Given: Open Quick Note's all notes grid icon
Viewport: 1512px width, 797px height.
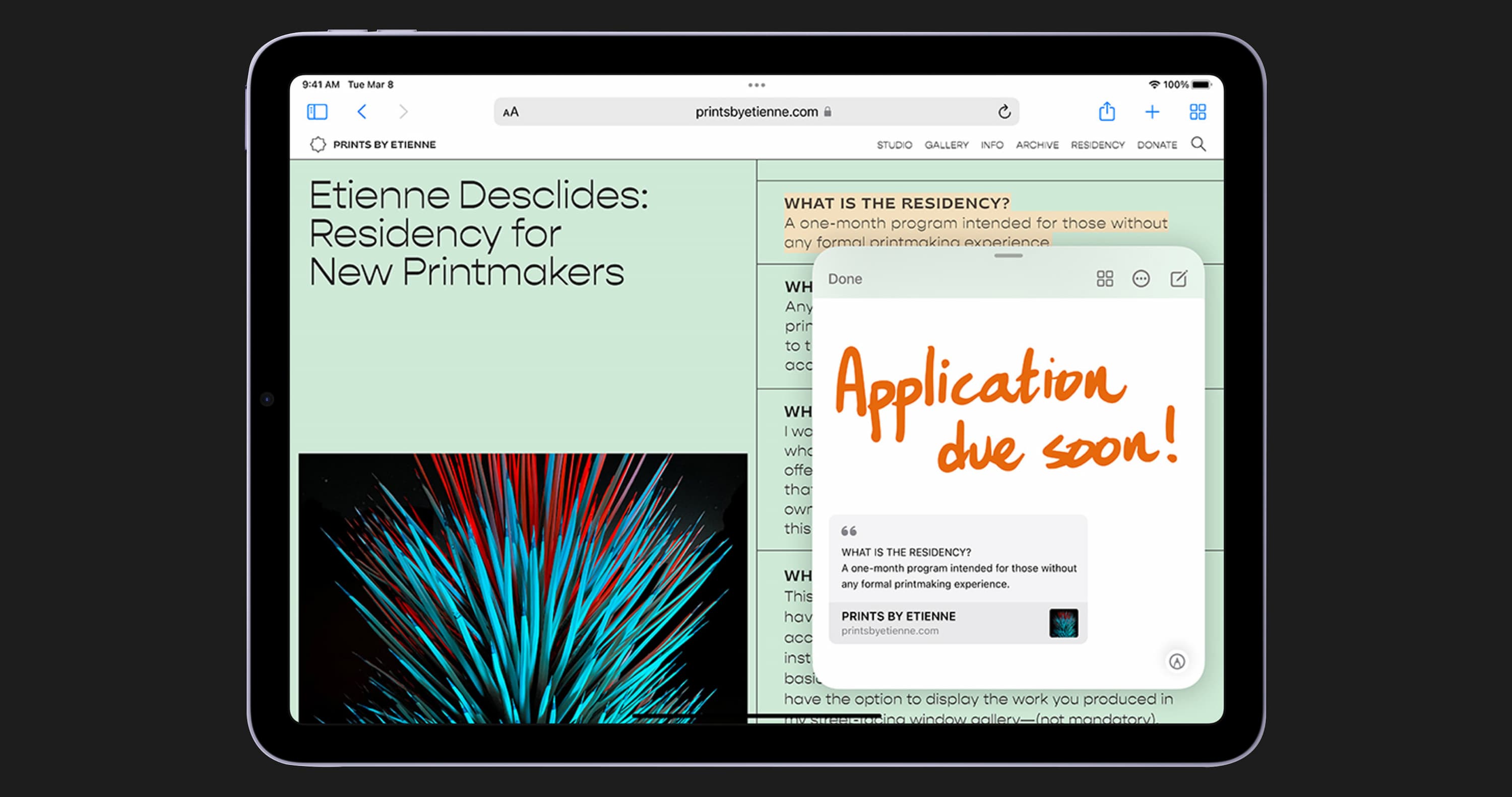Looking at the screenshot, I should click(1105, 279).
